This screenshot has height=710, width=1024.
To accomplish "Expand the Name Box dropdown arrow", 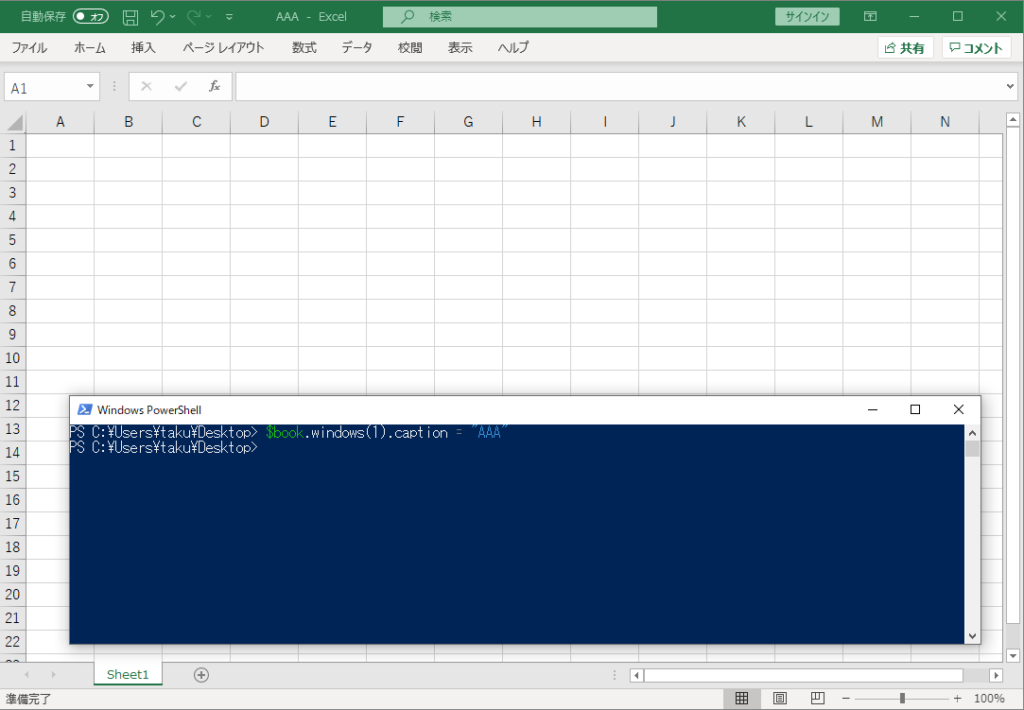I will click(90, 87).
